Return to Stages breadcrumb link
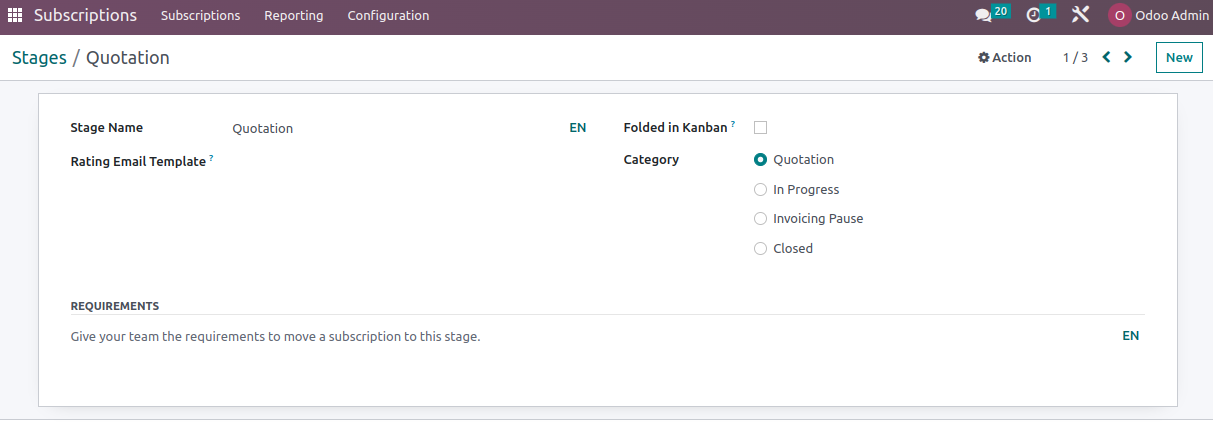The width and height of the screenshot is (1213, 448). click(x=39, y=58)
